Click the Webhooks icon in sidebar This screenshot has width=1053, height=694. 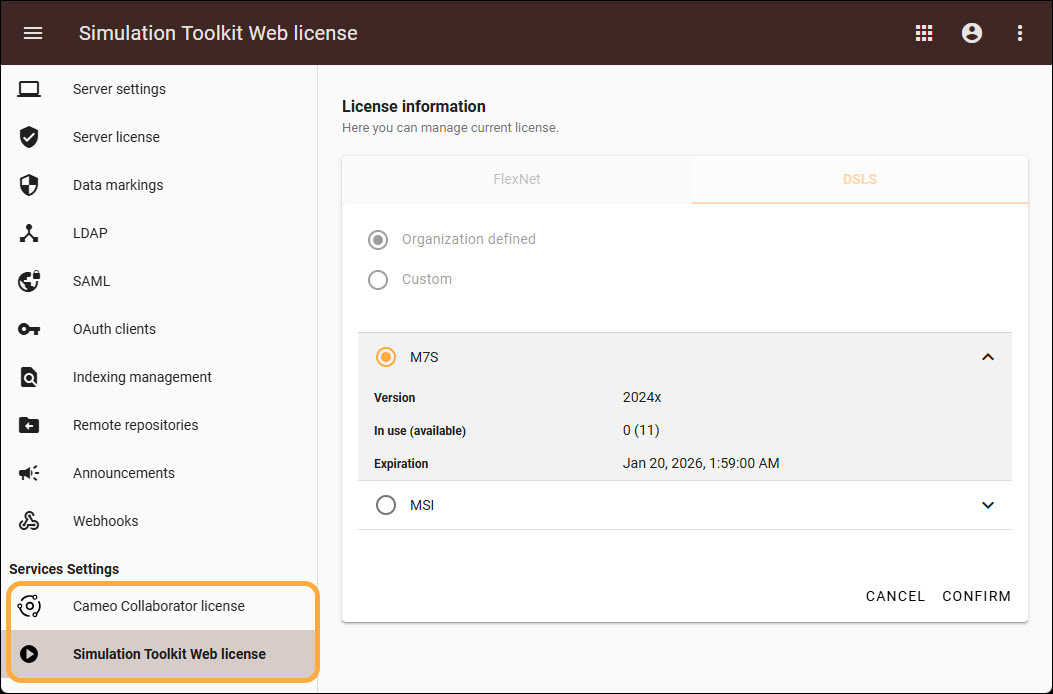29,521
